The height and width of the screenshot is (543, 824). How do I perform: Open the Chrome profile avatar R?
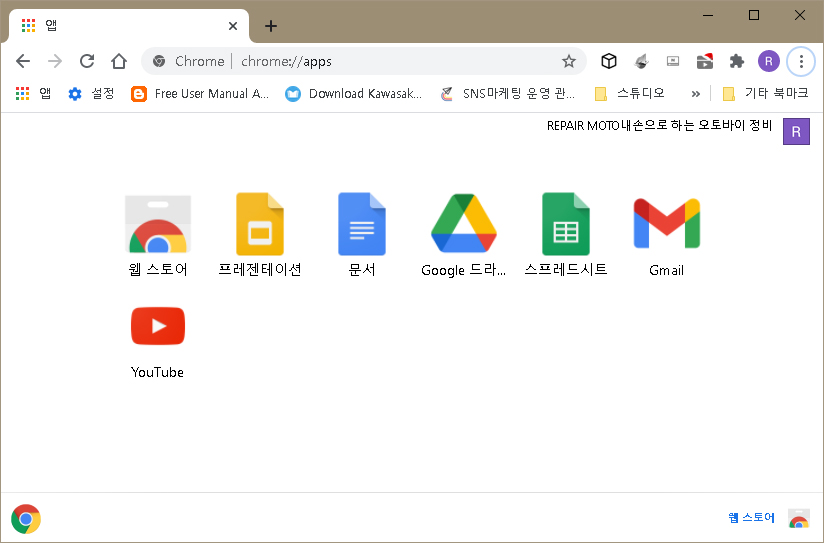click(769, 61)
